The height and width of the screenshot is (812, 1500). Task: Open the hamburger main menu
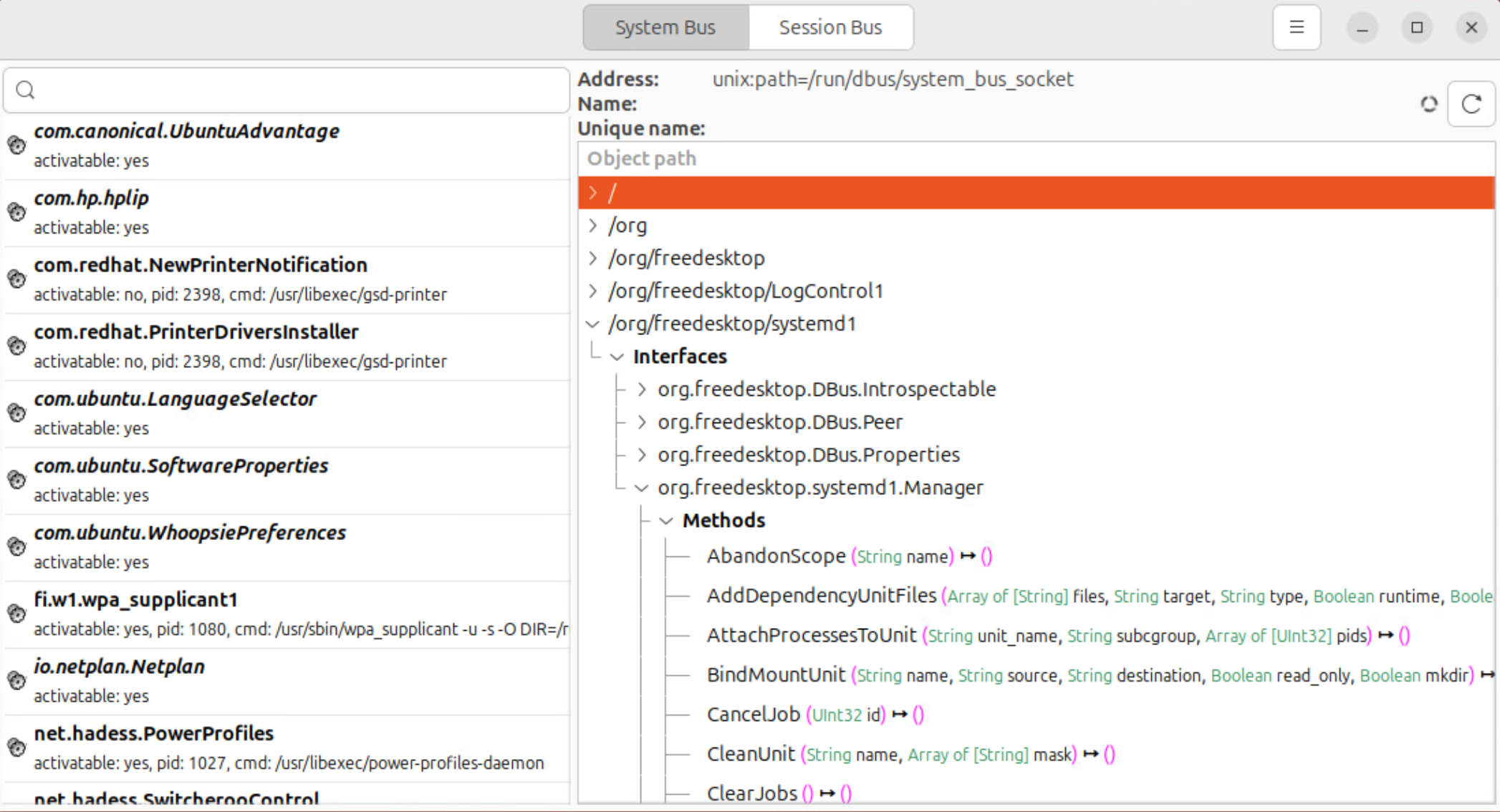click(x=1297, y=27)
